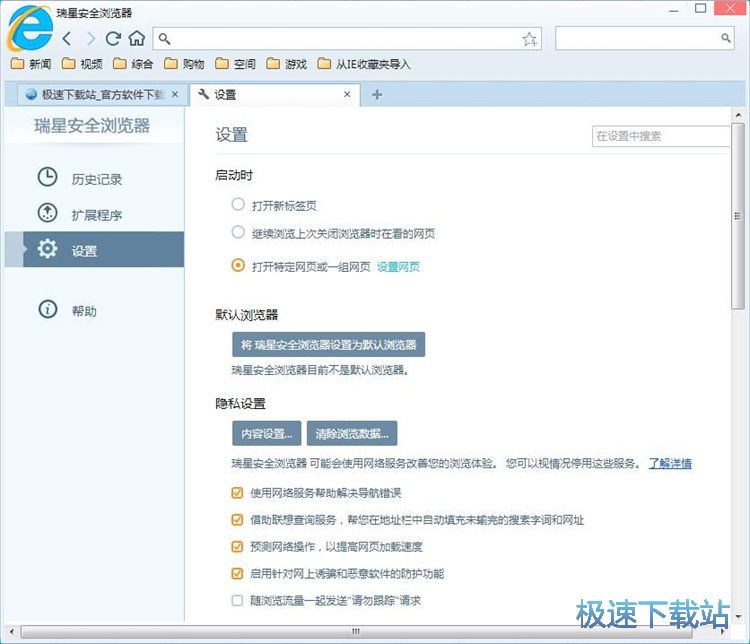Open the 游戏 bookmark folder
The image size is (750, 644).
pos(287,64)
